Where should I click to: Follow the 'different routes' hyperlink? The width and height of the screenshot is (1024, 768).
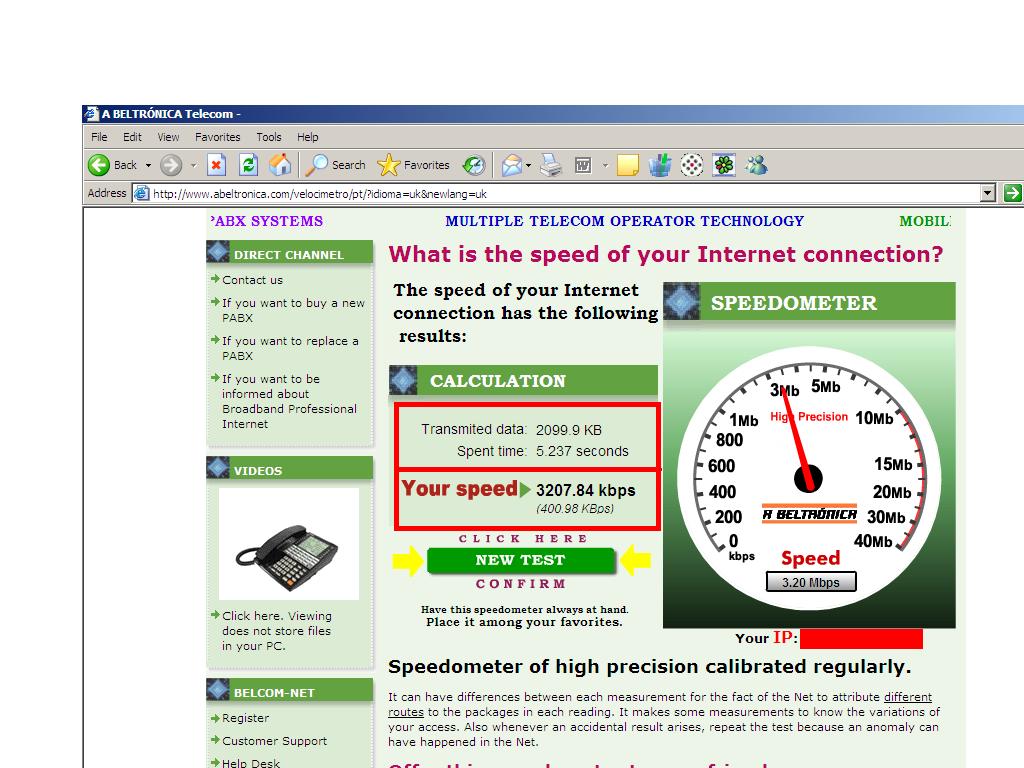point(908,697)
